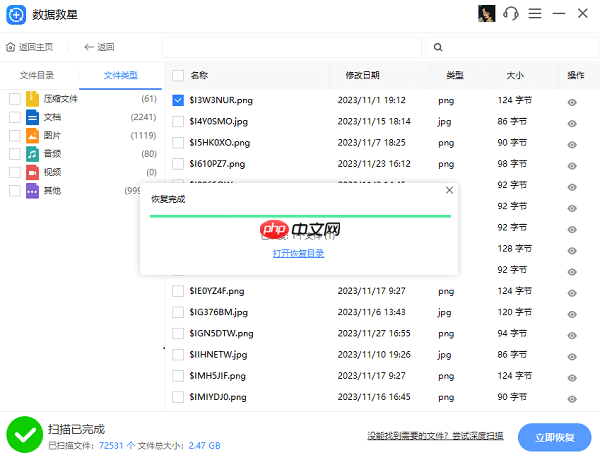
Task: Toggle the select-all checkbox beside 名称
Action: click(178, 75)
